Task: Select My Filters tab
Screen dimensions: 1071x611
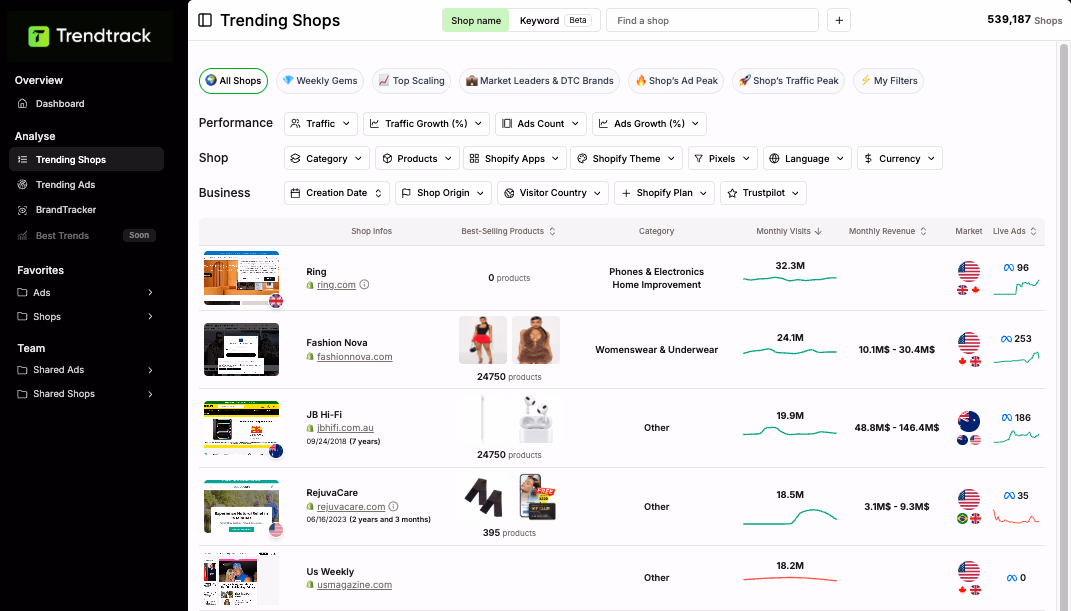Action: pyautogui.click(x=888, y=81)
